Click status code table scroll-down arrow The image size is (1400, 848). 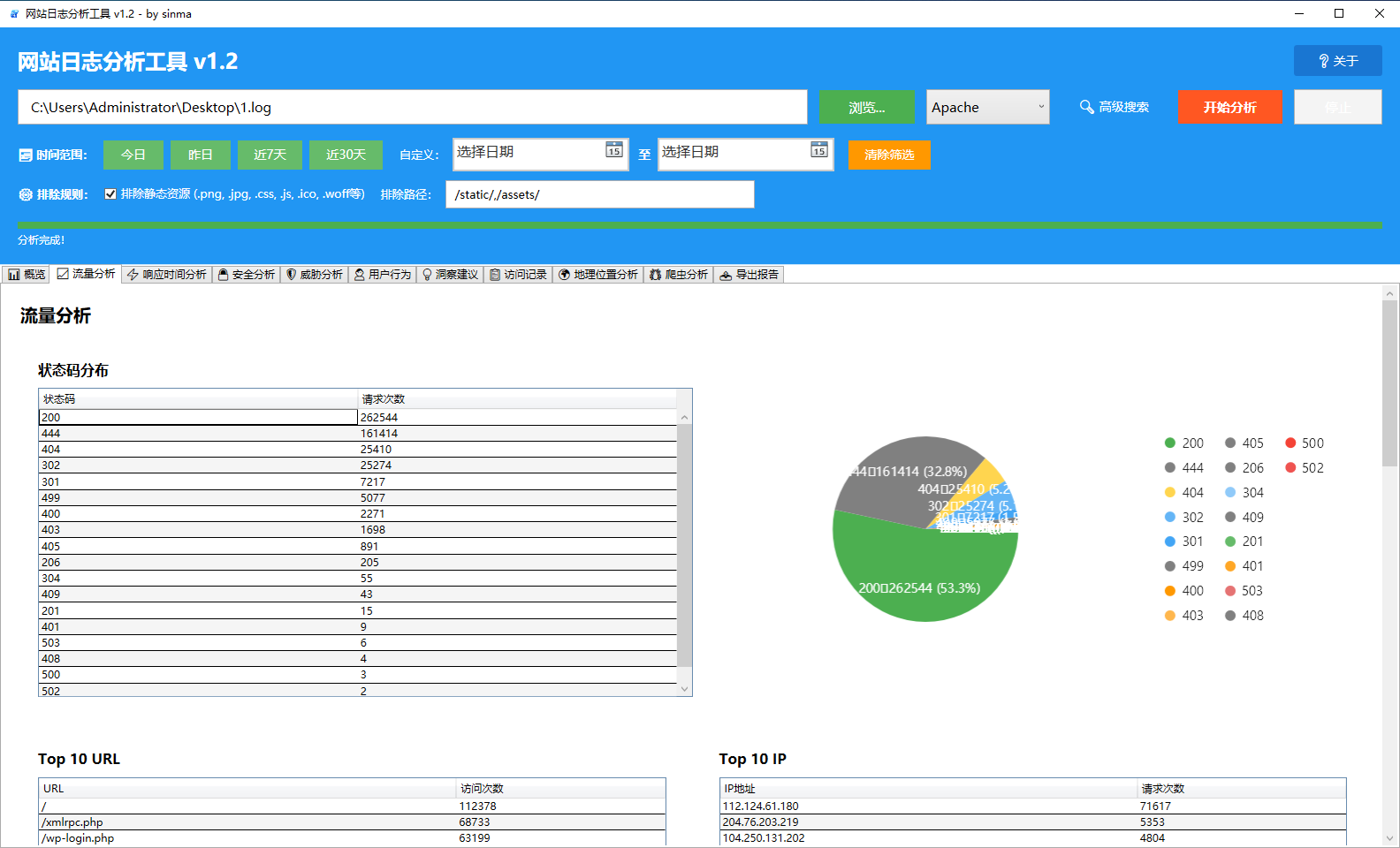(x=684, y=689)
